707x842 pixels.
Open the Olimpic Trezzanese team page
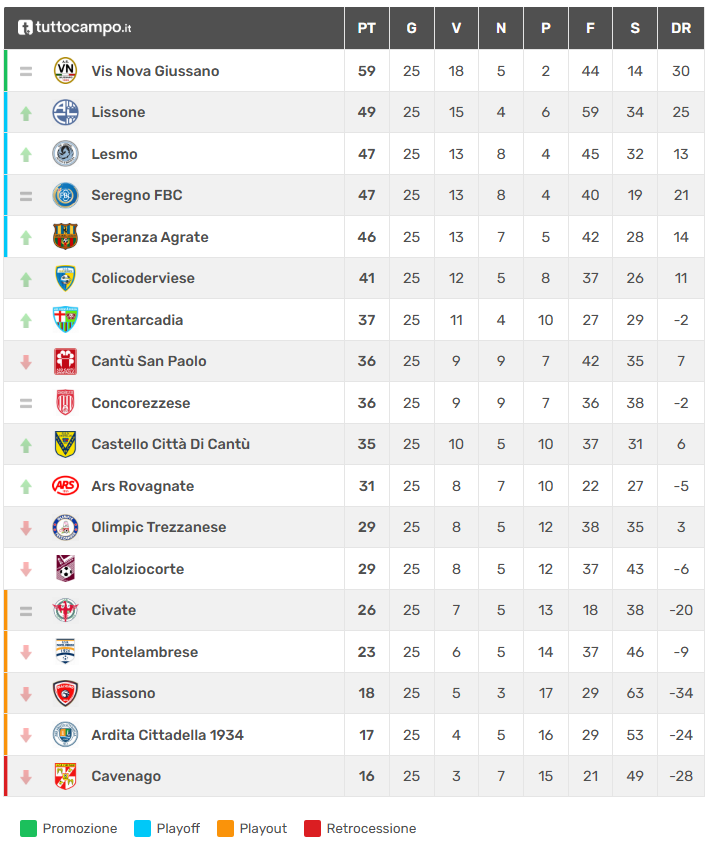tap(159, 527)
